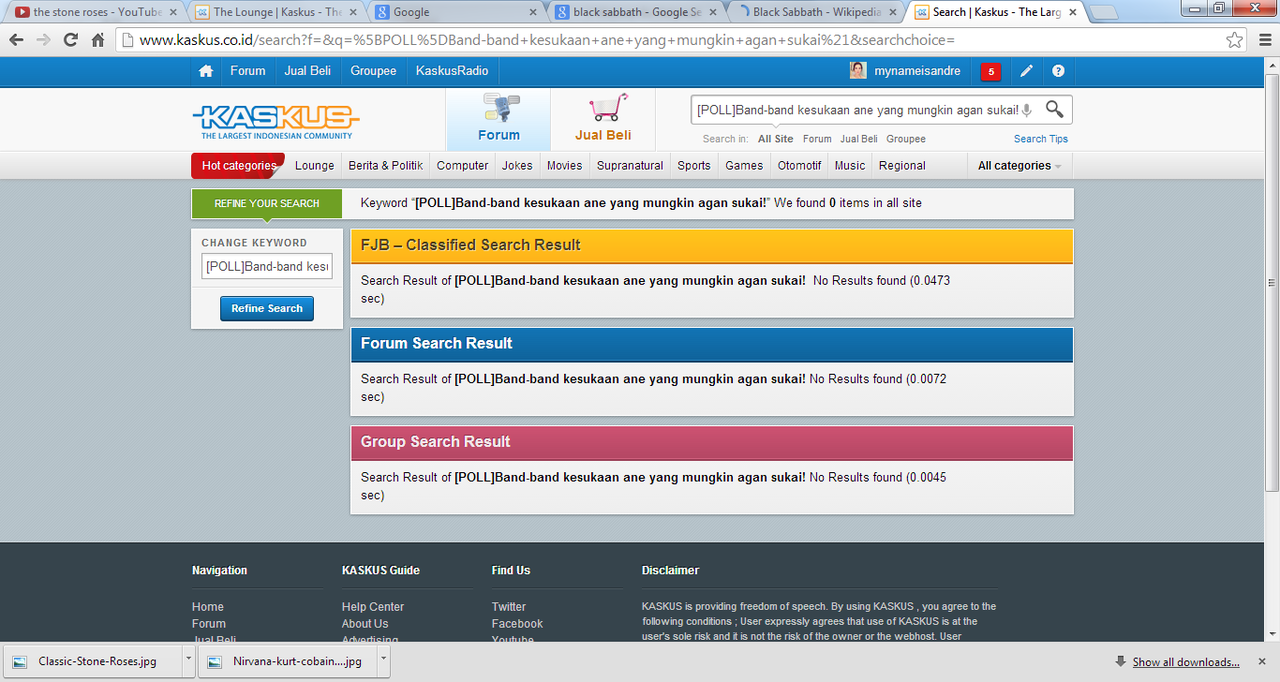Click the Hot categories button

click(238, 166)
